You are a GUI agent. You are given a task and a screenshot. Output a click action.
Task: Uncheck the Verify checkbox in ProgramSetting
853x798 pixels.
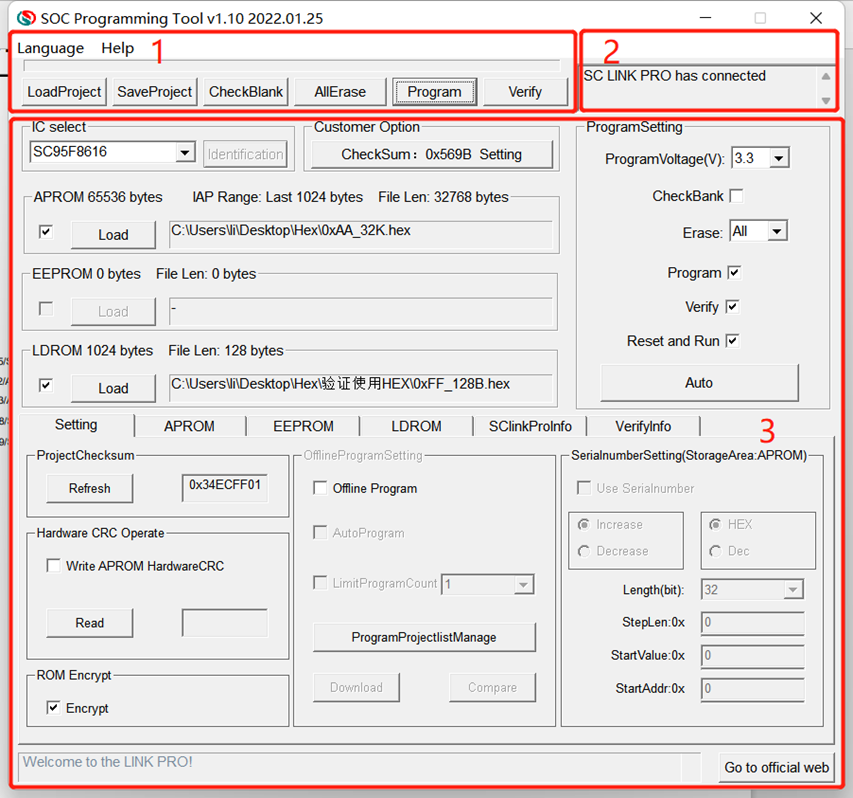coord(732,307)
